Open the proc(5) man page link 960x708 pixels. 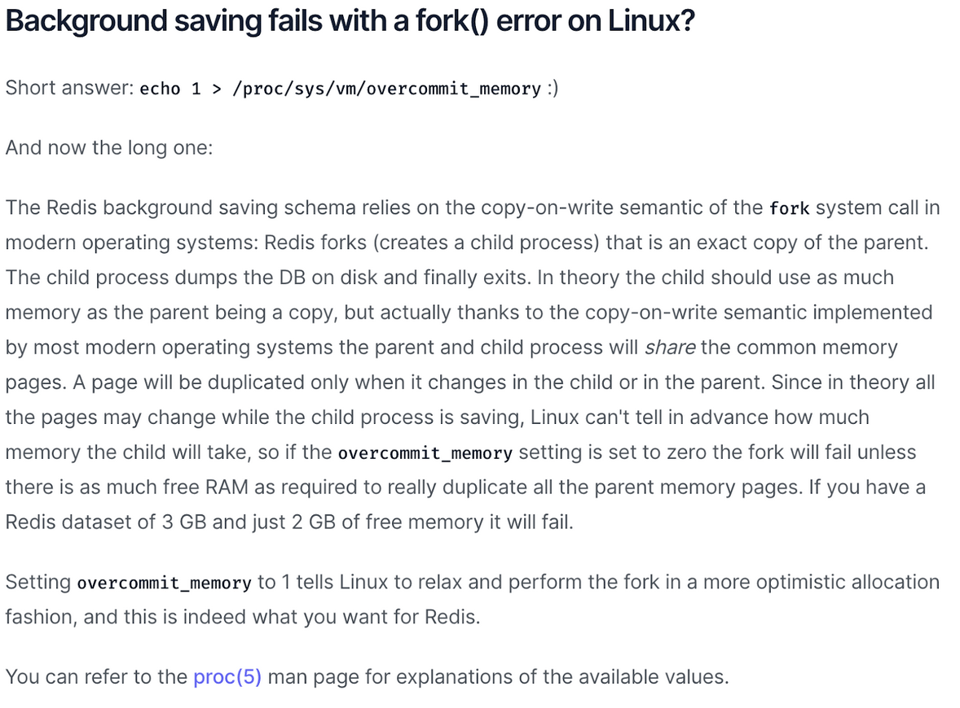coord(227,677)
